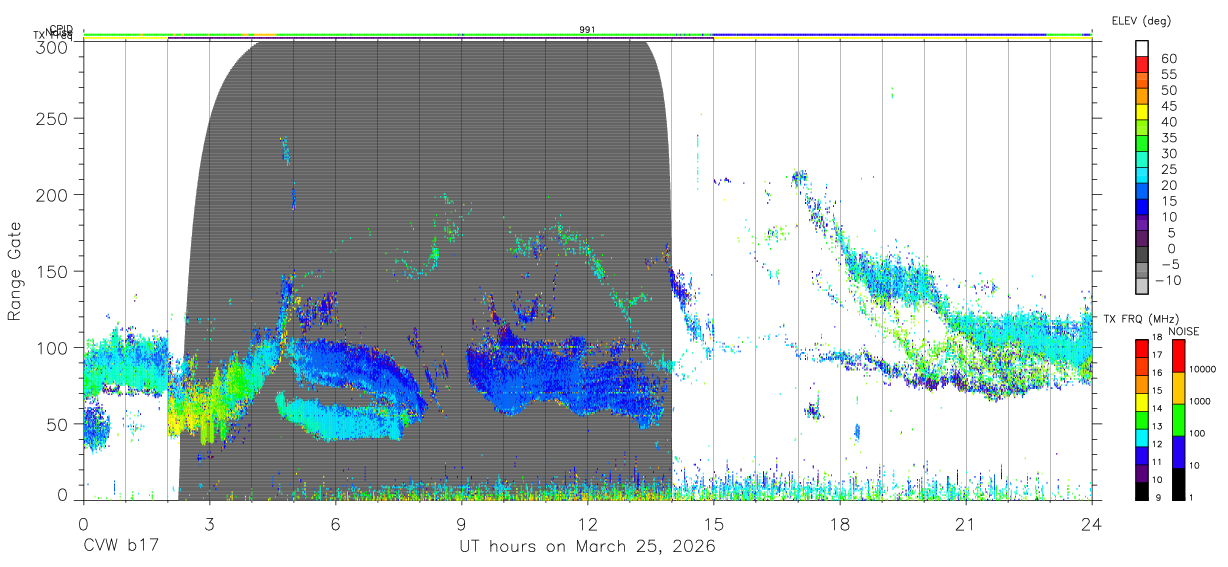Click the 'CVW b17' radar beam label
1228x567 pixels.
pos(122,547)
